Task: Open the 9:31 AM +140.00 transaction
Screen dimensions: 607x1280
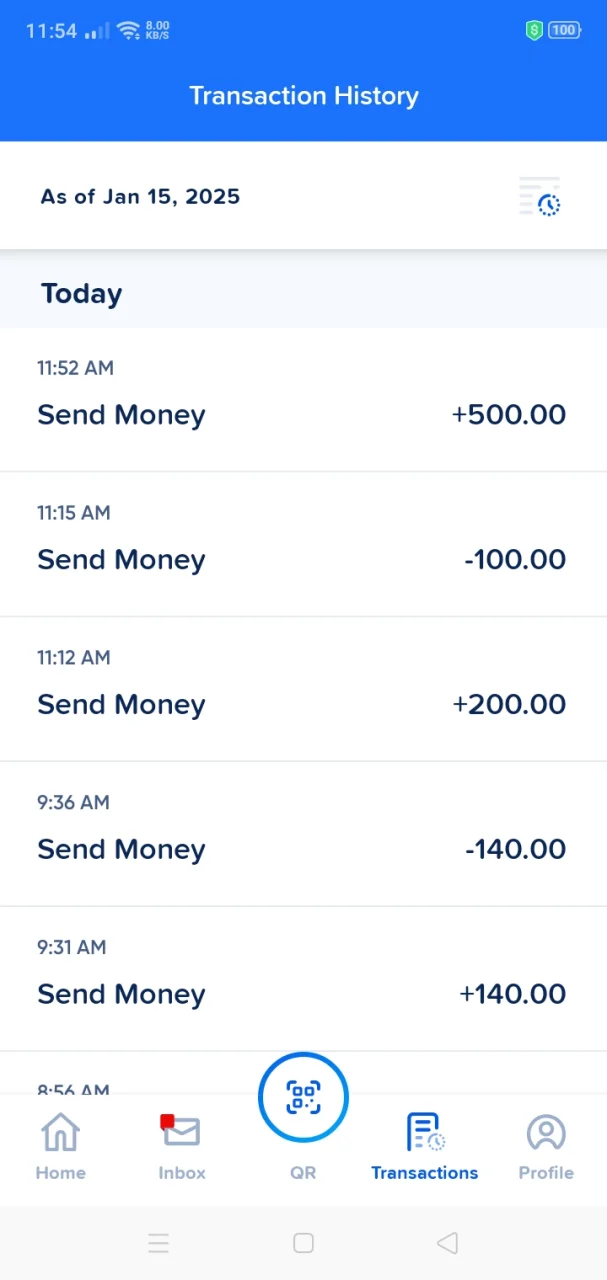Action: point(303,979)
